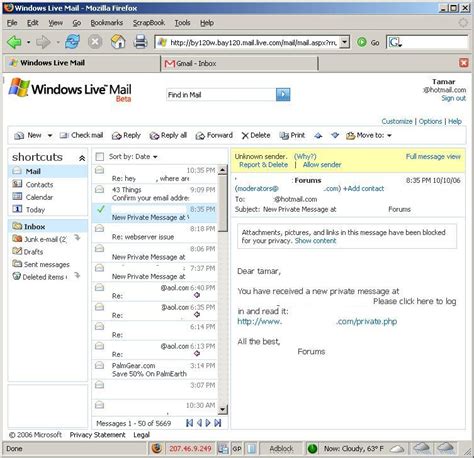Select the Re: webserver issue envelope
The image size is (474, 458).
tap(99, 229)
